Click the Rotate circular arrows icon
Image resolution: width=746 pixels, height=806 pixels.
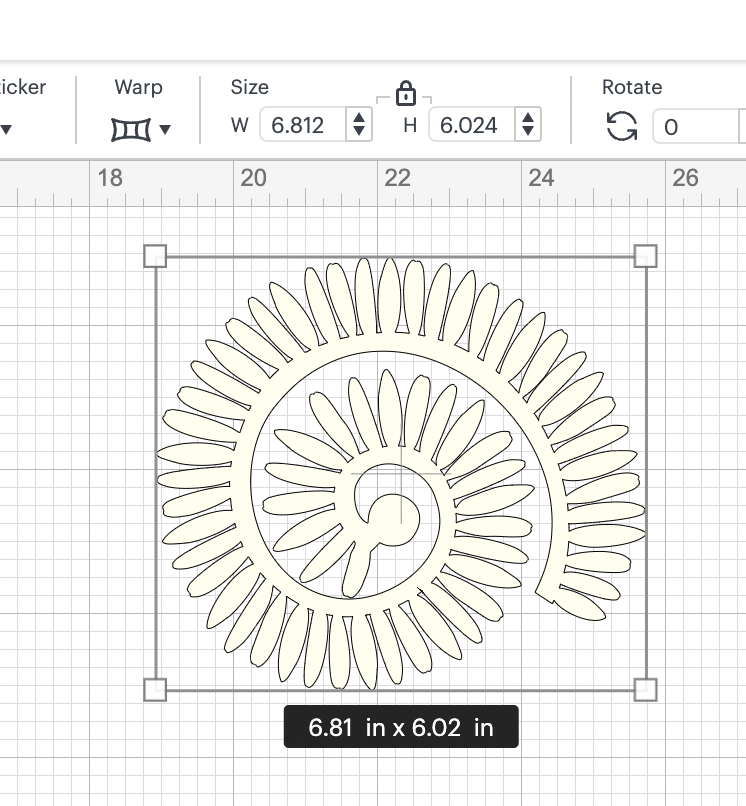pyautogui.click(x=622, y=126)
